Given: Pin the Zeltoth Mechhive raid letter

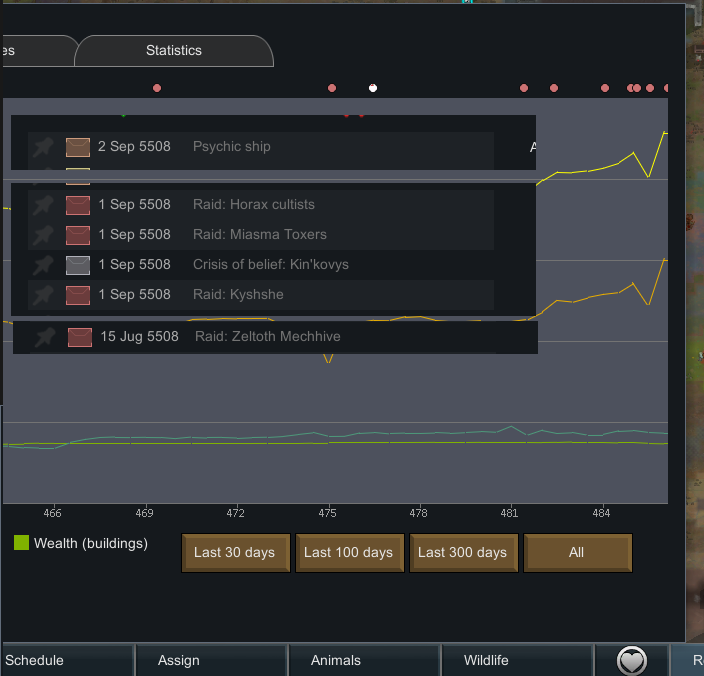Looking at the screenshot, I should point(45,337).
